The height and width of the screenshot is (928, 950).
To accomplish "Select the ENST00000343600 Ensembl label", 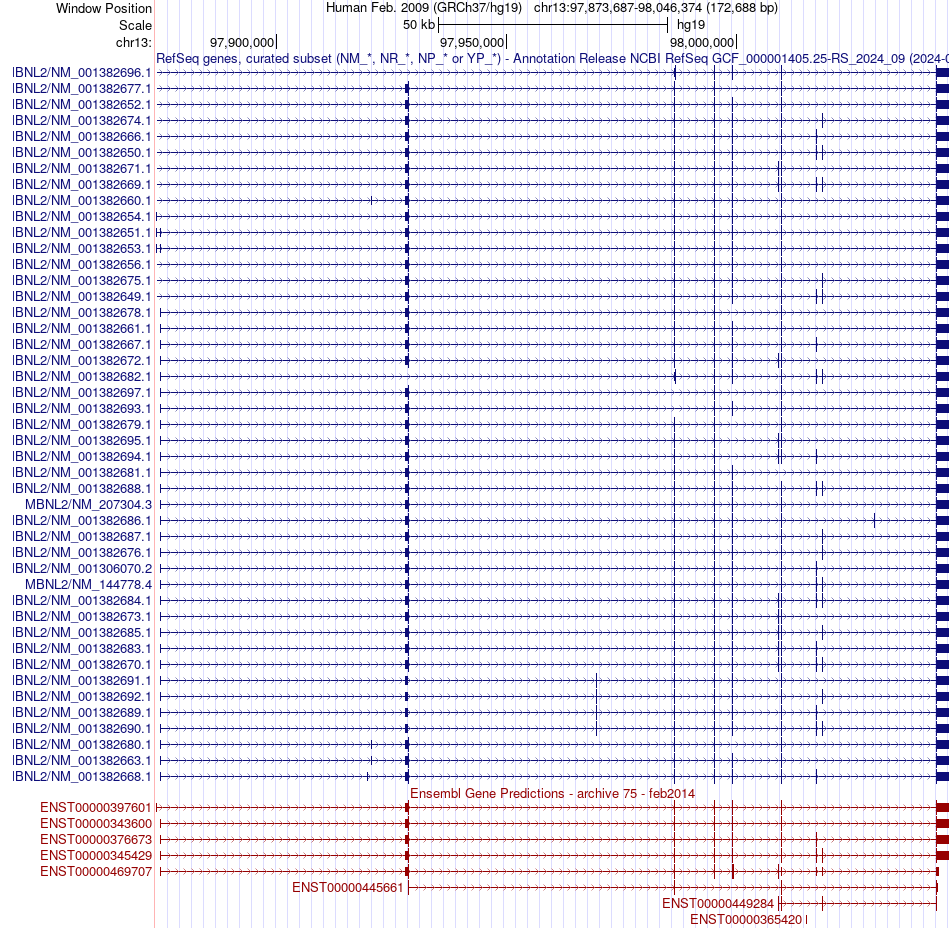I will tap(96, 824).
